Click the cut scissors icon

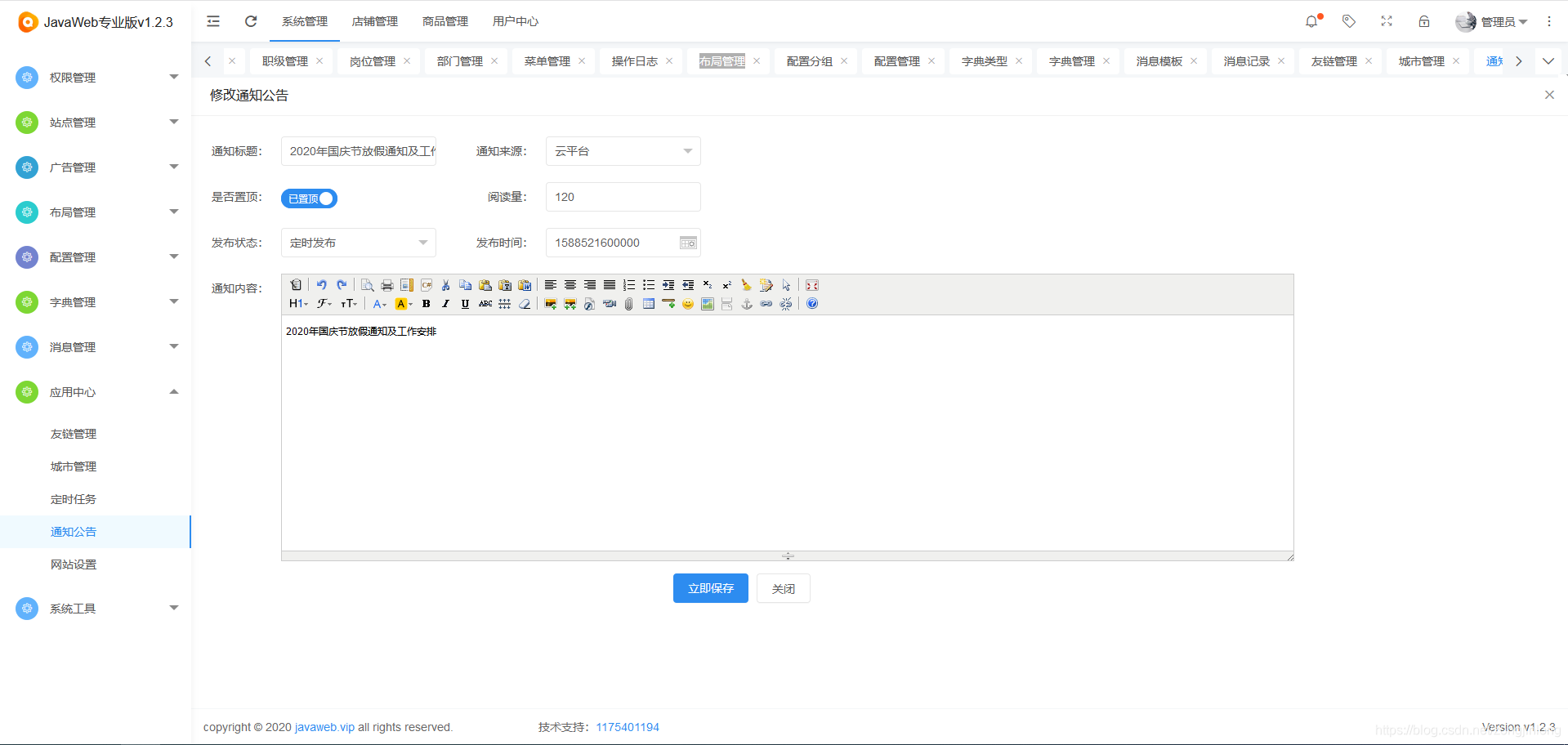point(446,285)
